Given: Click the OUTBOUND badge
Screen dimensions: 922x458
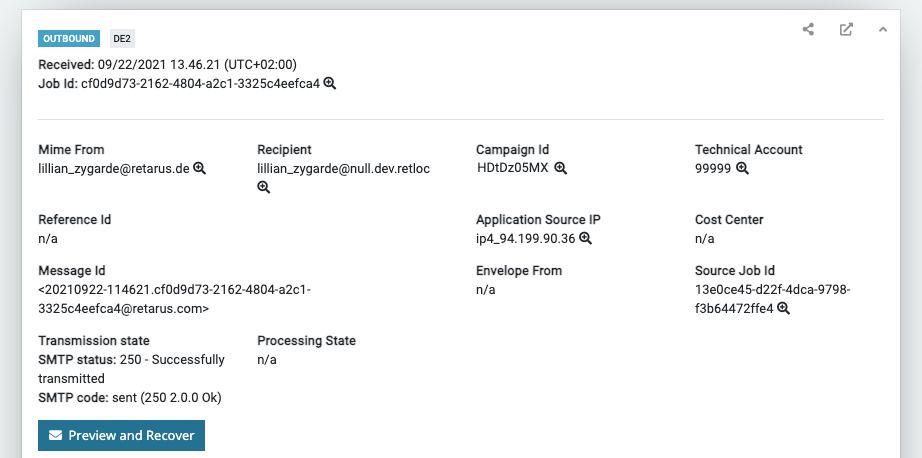Looking at the screenshot, I should click(x=70, y=39).
